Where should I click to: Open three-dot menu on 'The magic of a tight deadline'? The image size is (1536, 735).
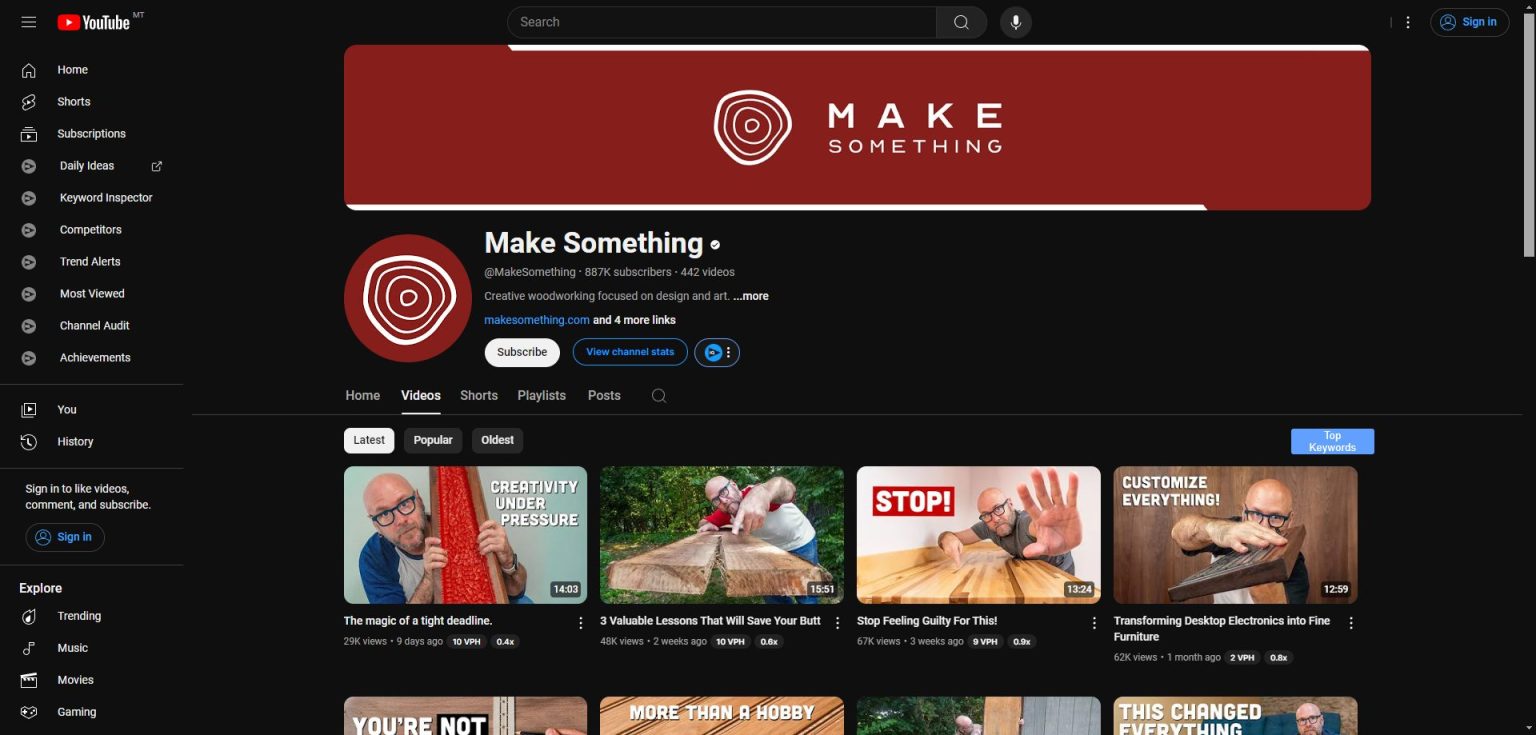[x=581, y=622]
